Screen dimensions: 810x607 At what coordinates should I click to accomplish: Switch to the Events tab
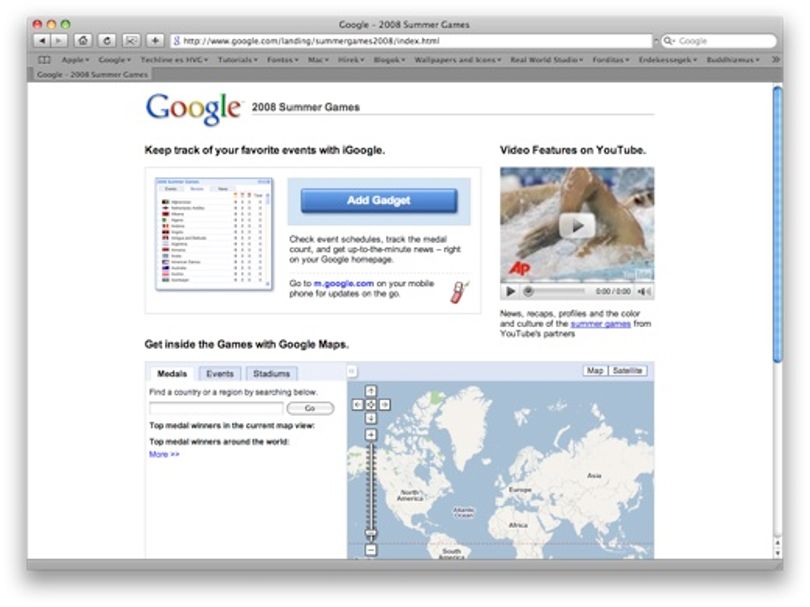(220, 373)
